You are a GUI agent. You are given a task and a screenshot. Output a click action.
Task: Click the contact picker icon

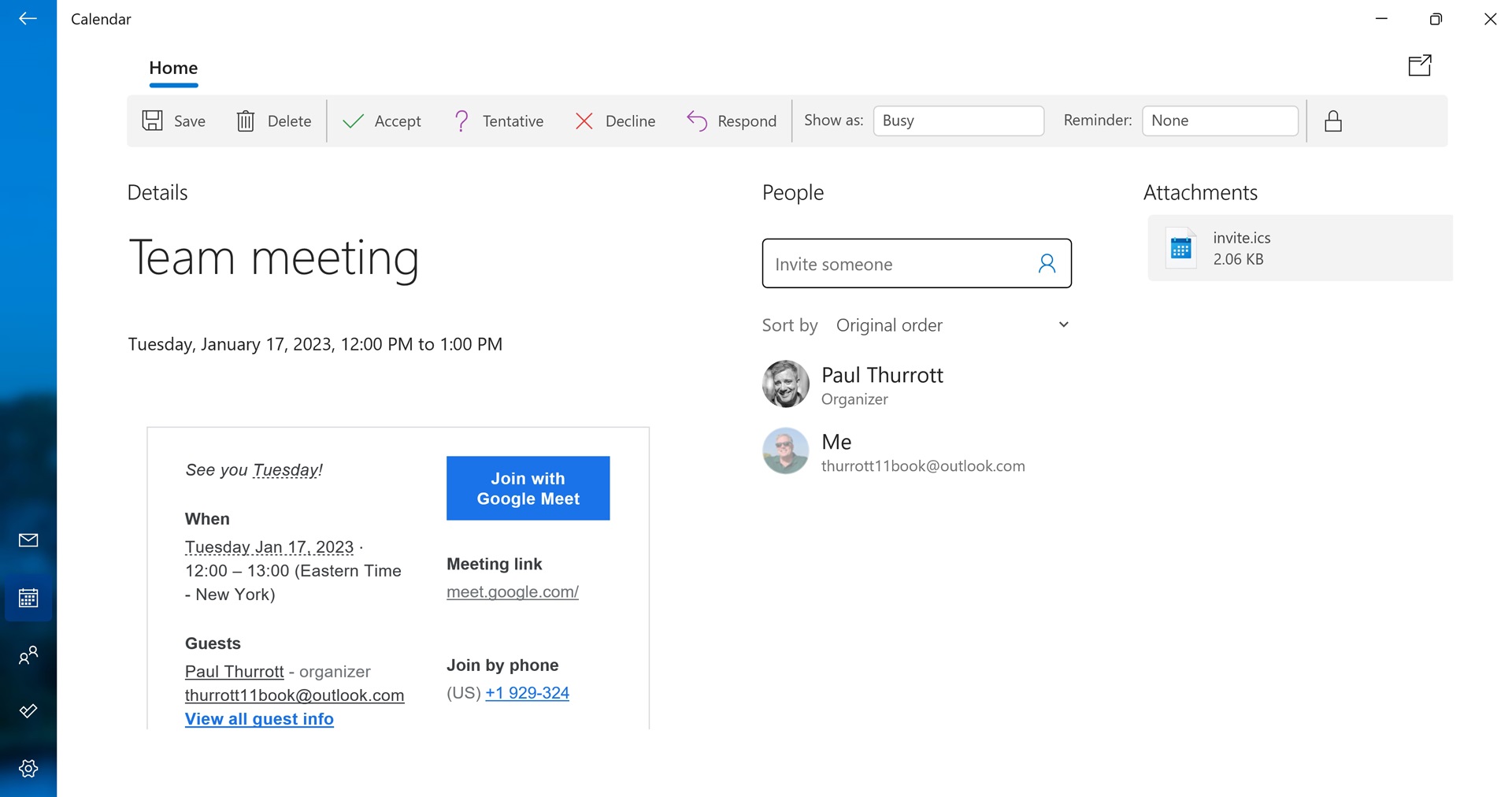click(x=1047, y=263)
